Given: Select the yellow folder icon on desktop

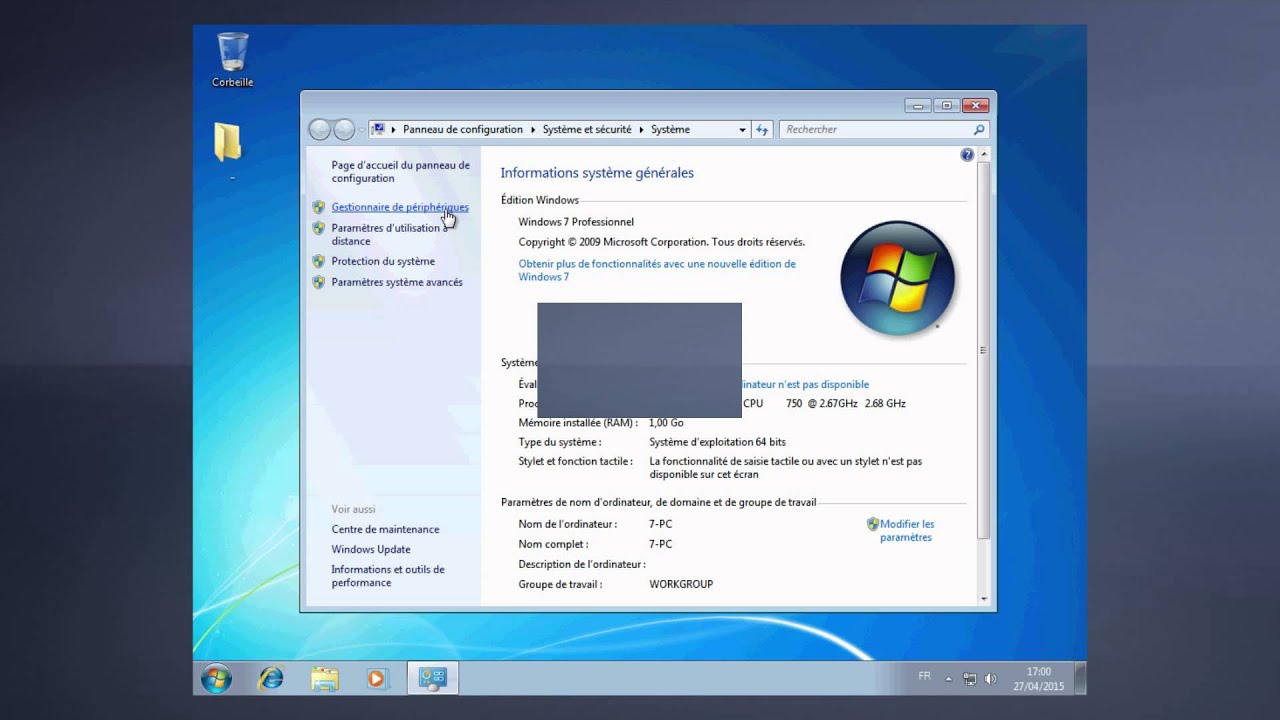Looking at the screenshot, I should (228, 142).
